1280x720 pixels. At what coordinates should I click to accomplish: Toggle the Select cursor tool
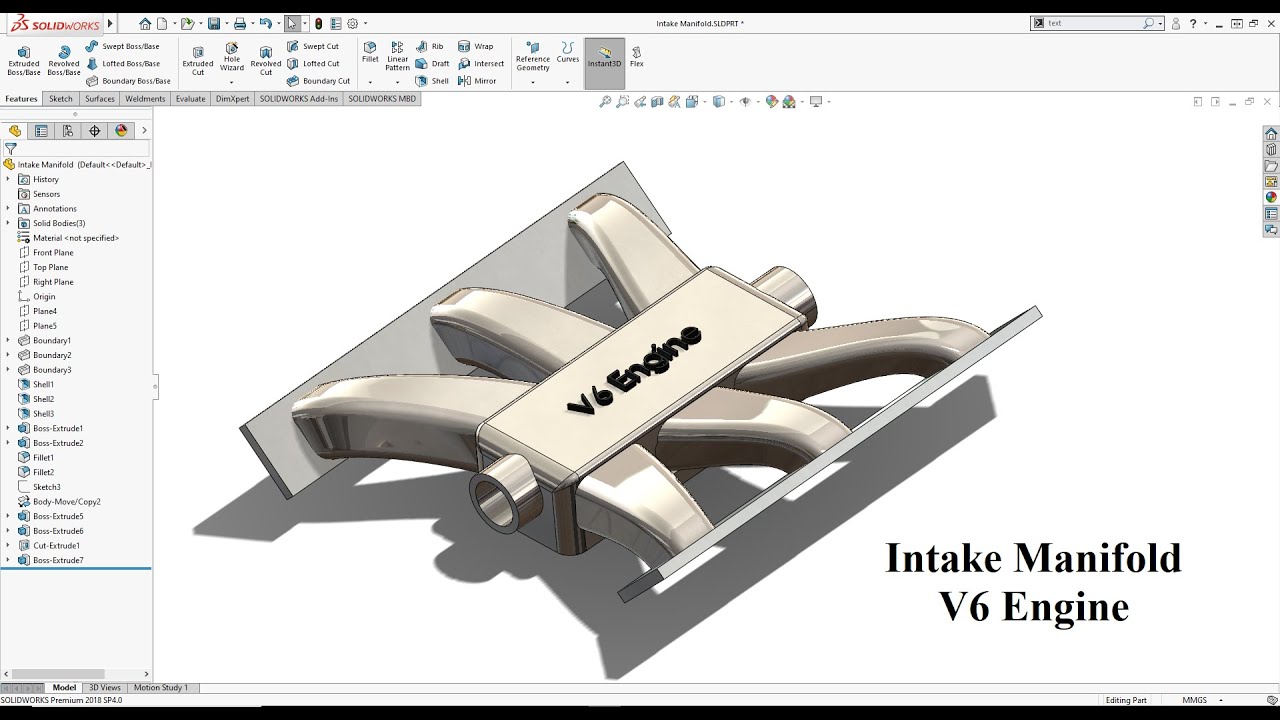291,23
